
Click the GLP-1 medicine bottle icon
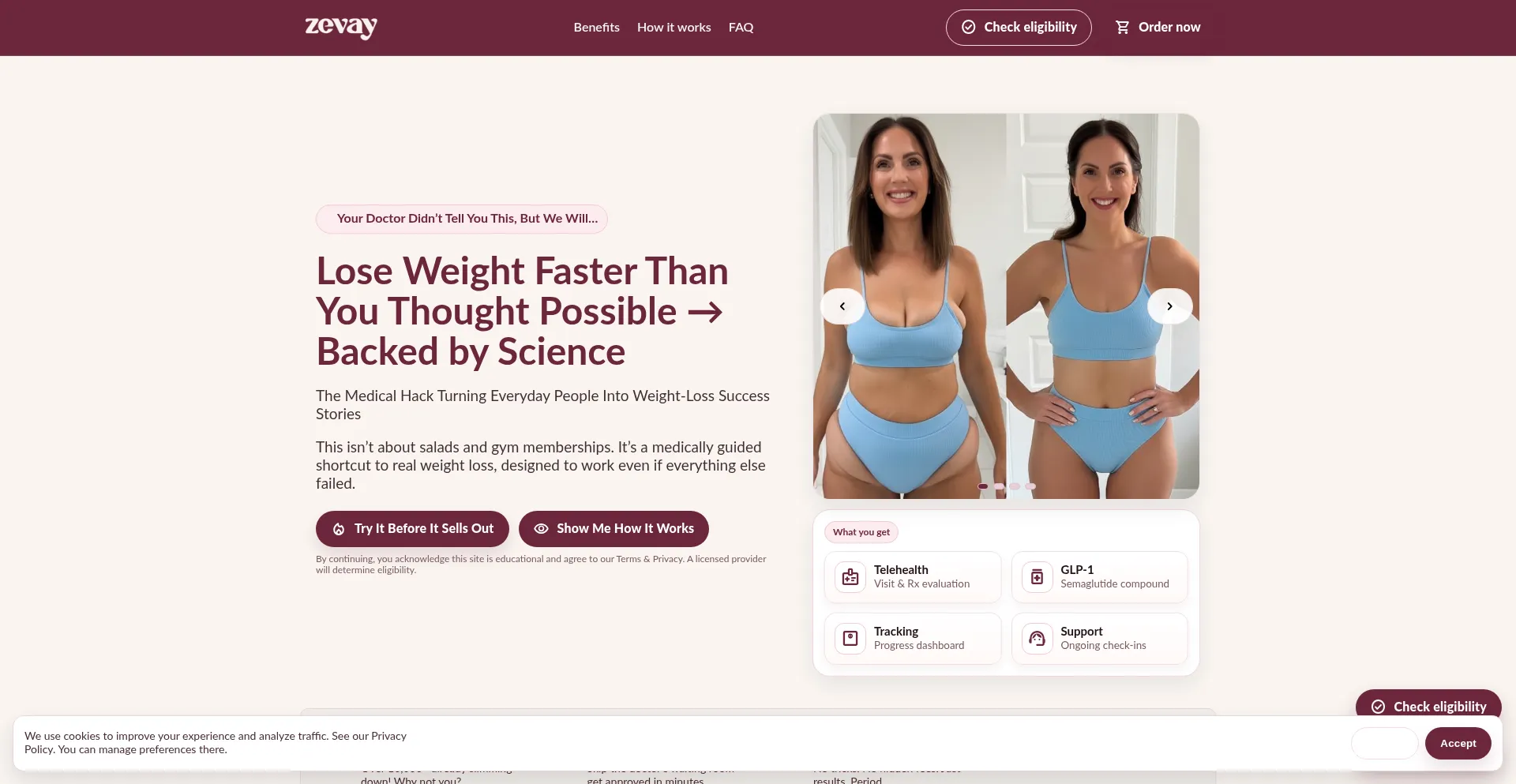click(1037, 577)
